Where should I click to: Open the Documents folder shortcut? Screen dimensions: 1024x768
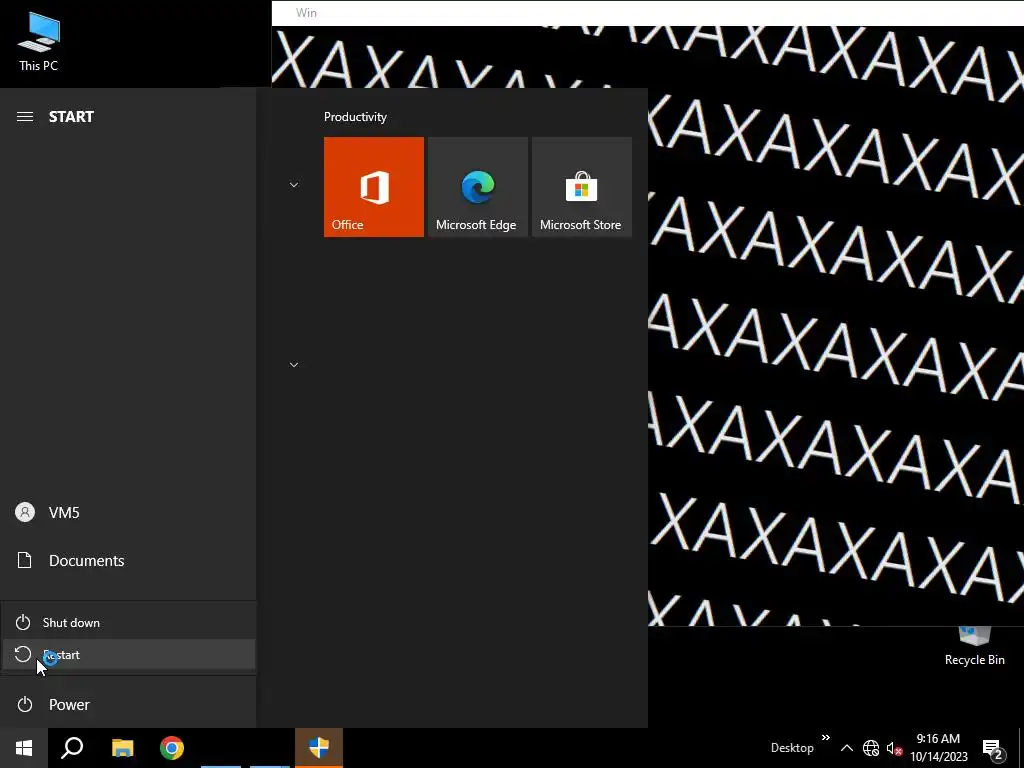click(128, 560)
